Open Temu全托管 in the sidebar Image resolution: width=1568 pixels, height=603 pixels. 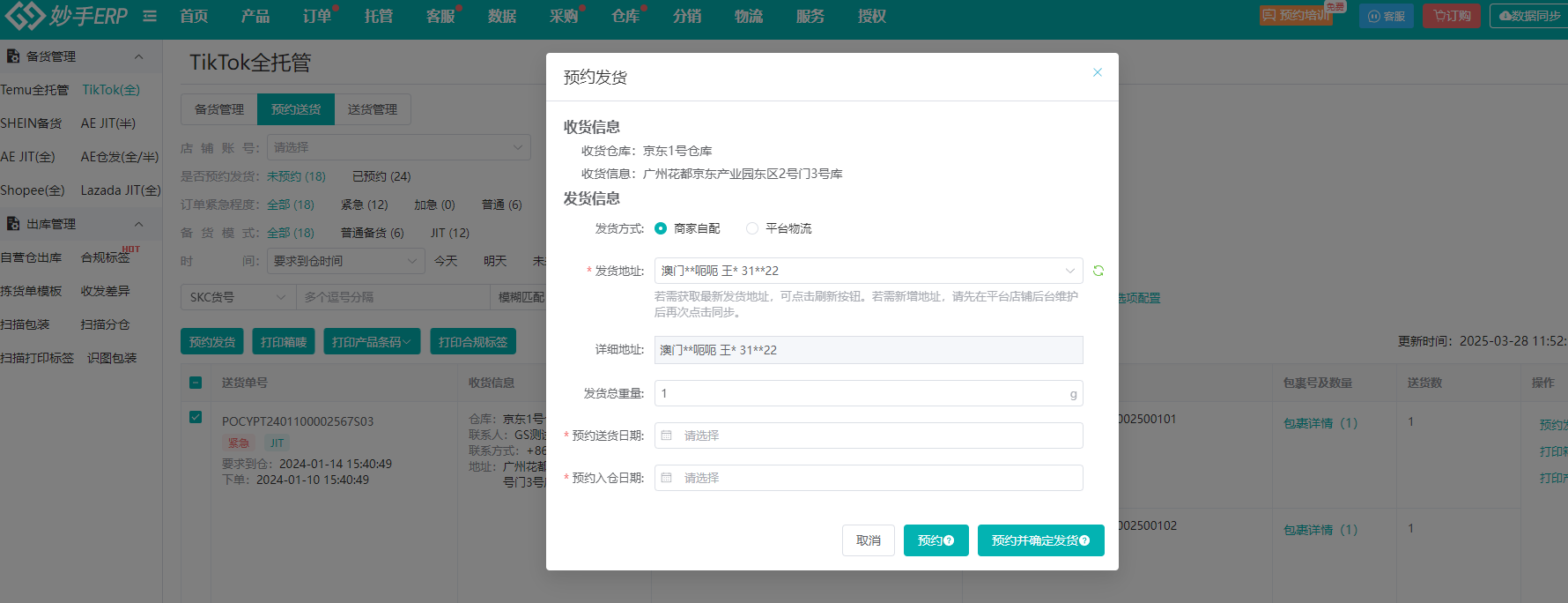point(34,90)
